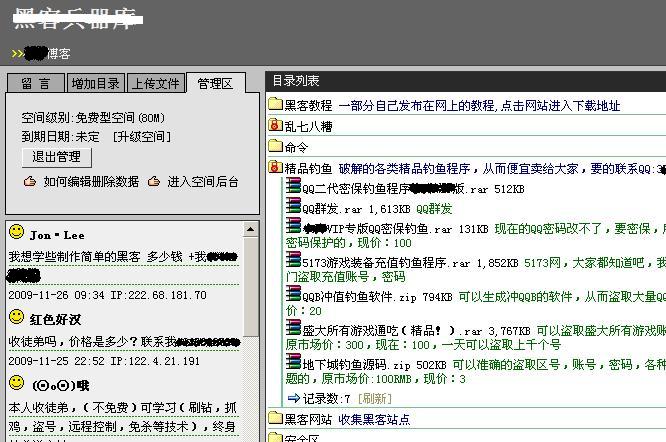Click the hand icon before 进入空间后台
Image resolution: width=666 pixels, height=442 pixels.
click(154, 182)
